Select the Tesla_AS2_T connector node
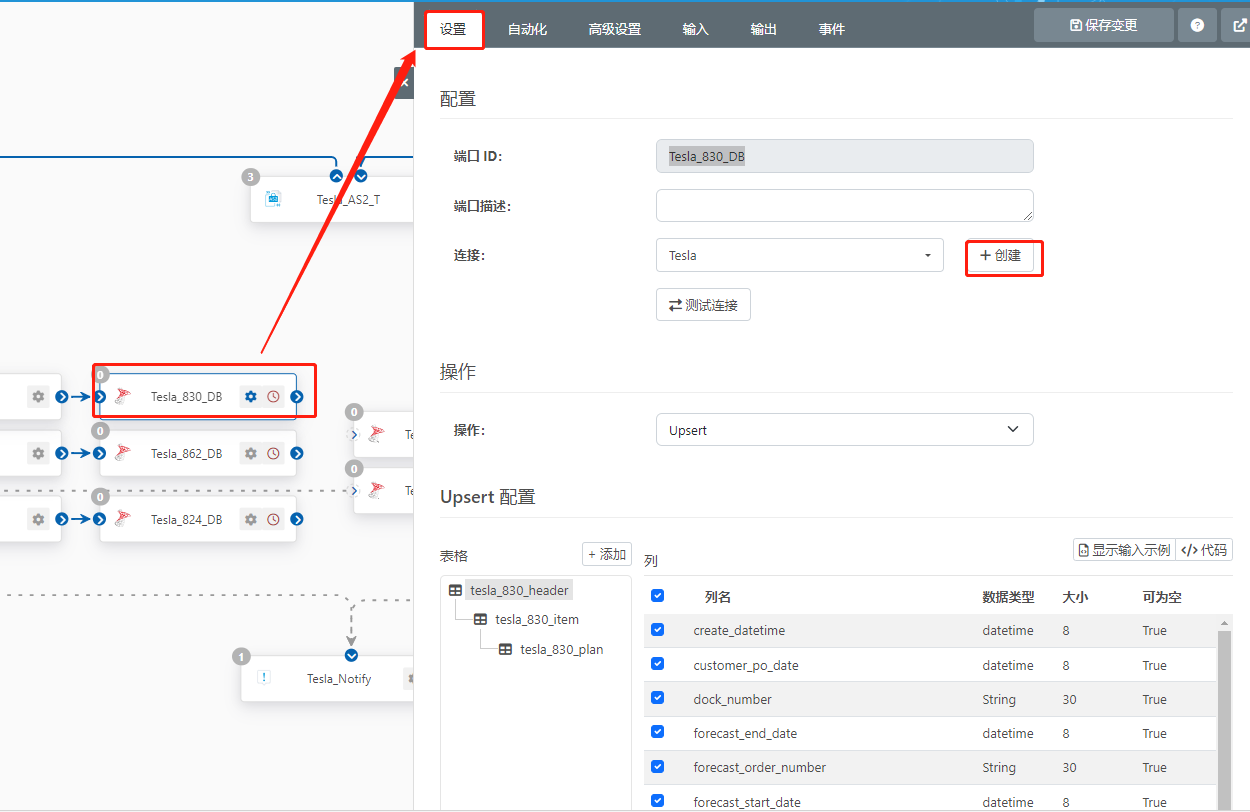Image resolution: width=1250 pixels, height=812 pixels. [x=348, y=199]
